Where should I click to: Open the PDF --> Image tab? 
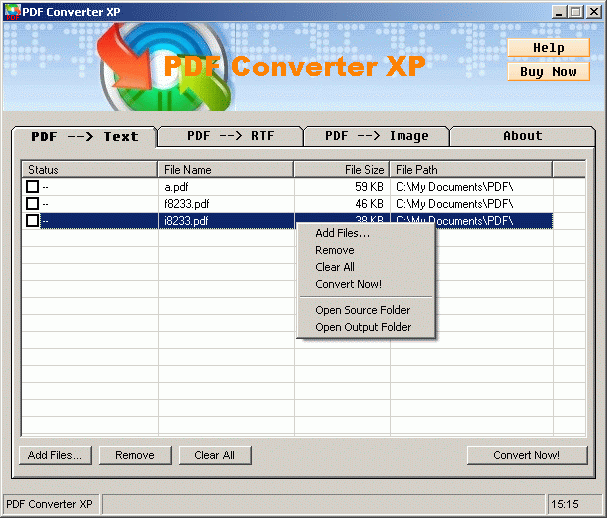[x=376, y=136]
